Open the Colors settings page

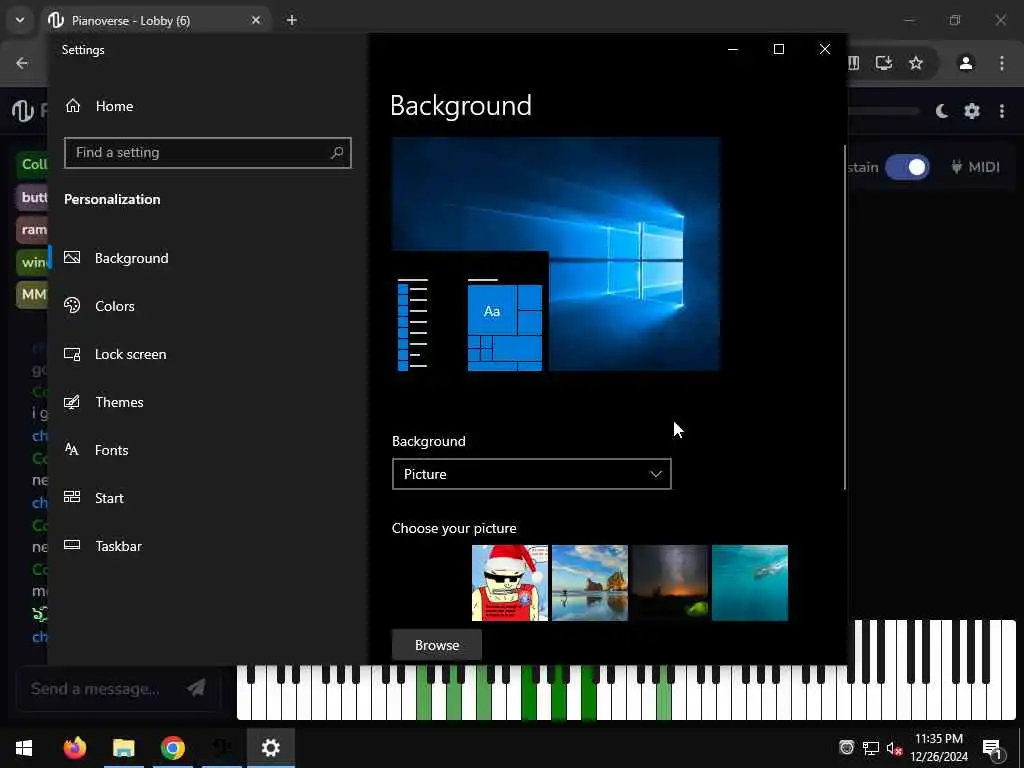114,306
